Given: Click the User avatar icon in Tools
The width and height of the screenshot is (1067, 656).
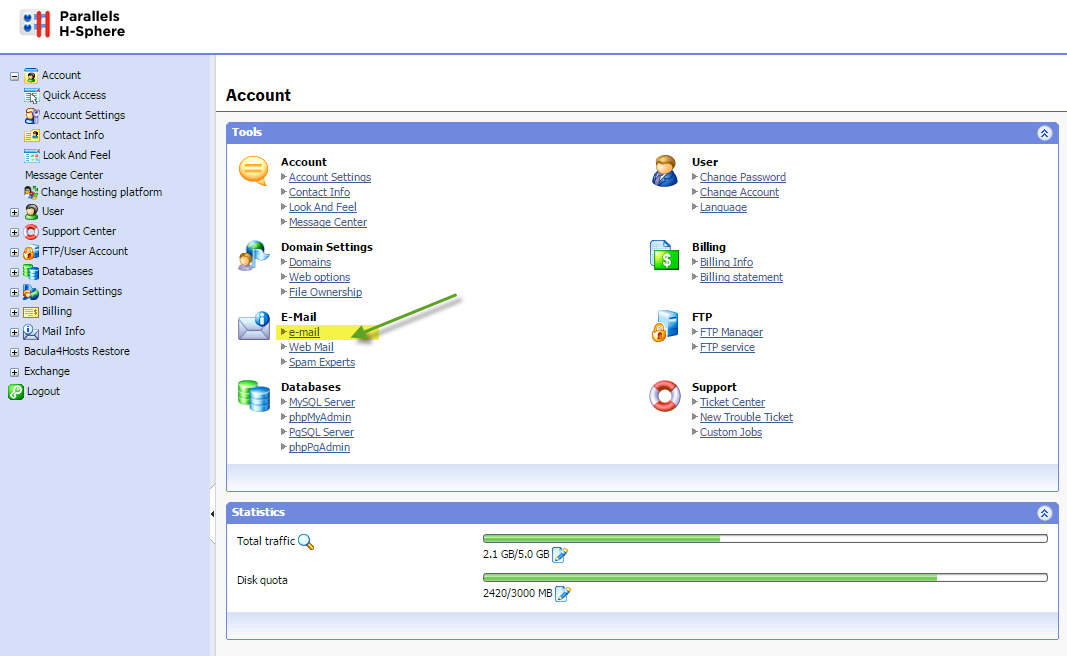Looking at the screenshot, I should 664,170.
